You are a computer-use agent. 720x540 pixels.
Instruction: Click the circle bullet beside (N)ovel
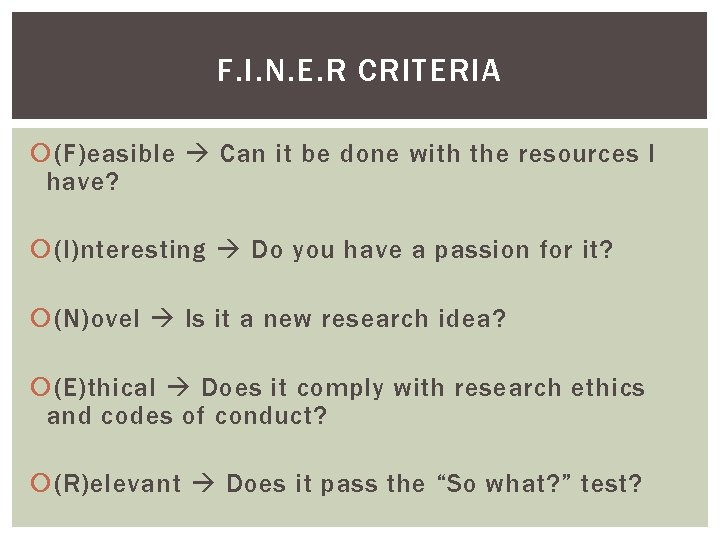(x=40, y=318)
